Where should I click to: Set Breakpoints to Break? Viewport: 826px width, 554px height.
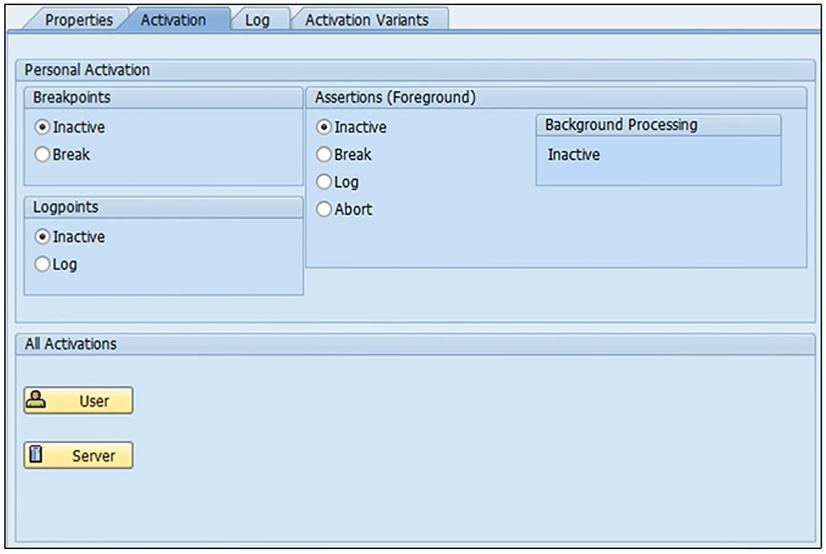pyautogui.click(x=42, y=155)
